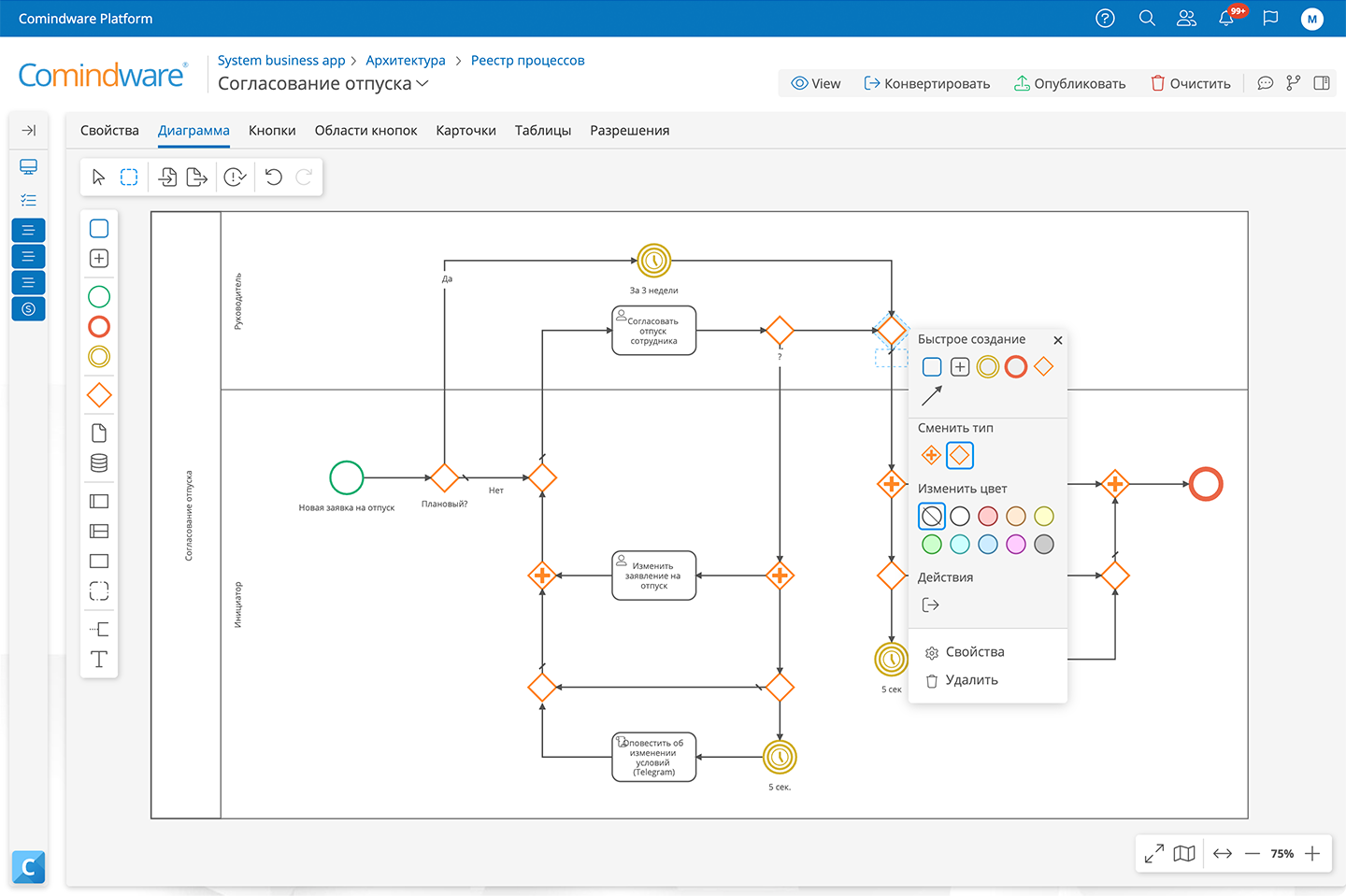Image resolution: width=1346 pixels, height=896 pixels.
Task: Click the View button
Action: (x=816, y=83)
